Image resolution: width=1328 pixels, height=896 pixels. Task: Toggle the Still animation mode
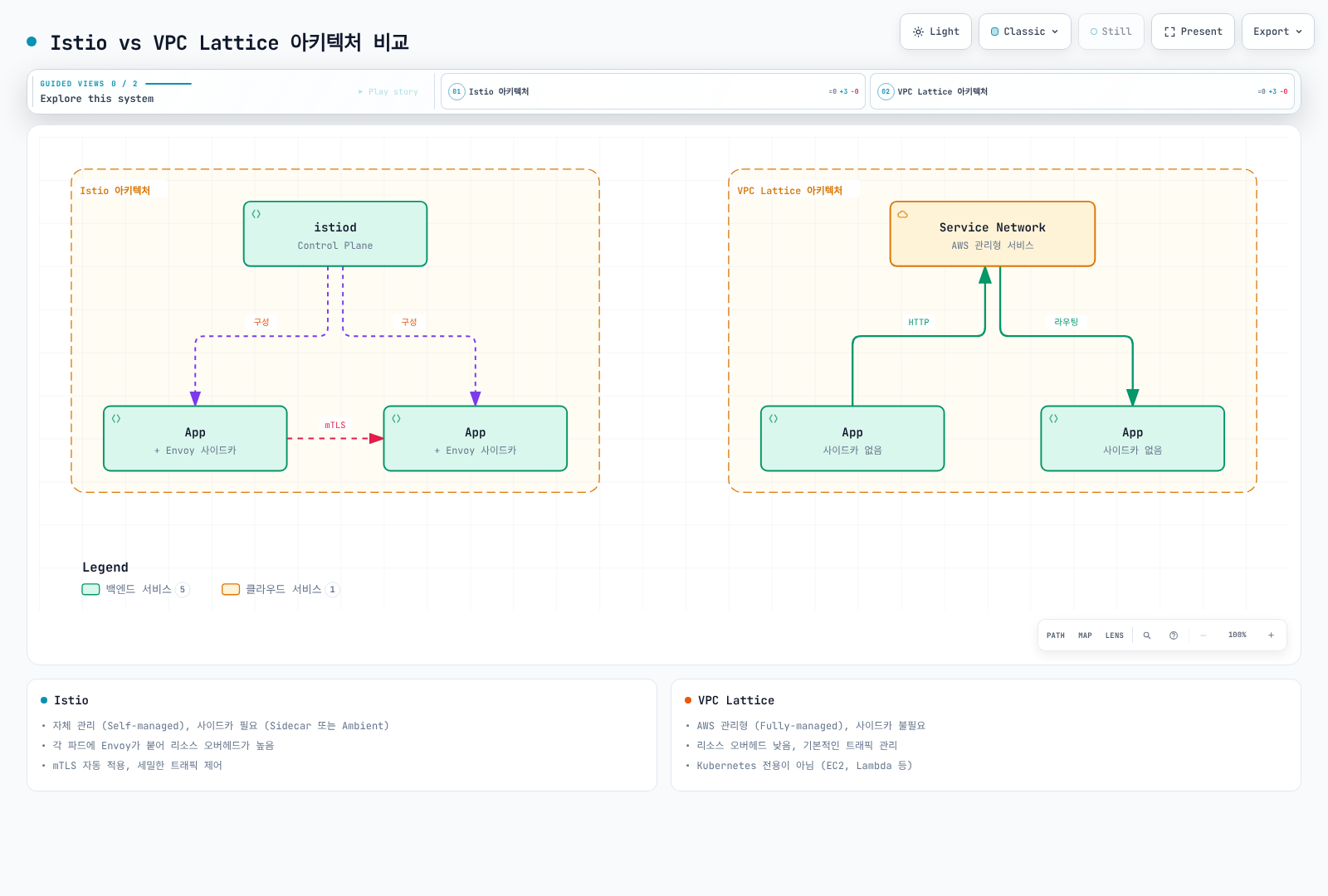(x=1111, y=32)
